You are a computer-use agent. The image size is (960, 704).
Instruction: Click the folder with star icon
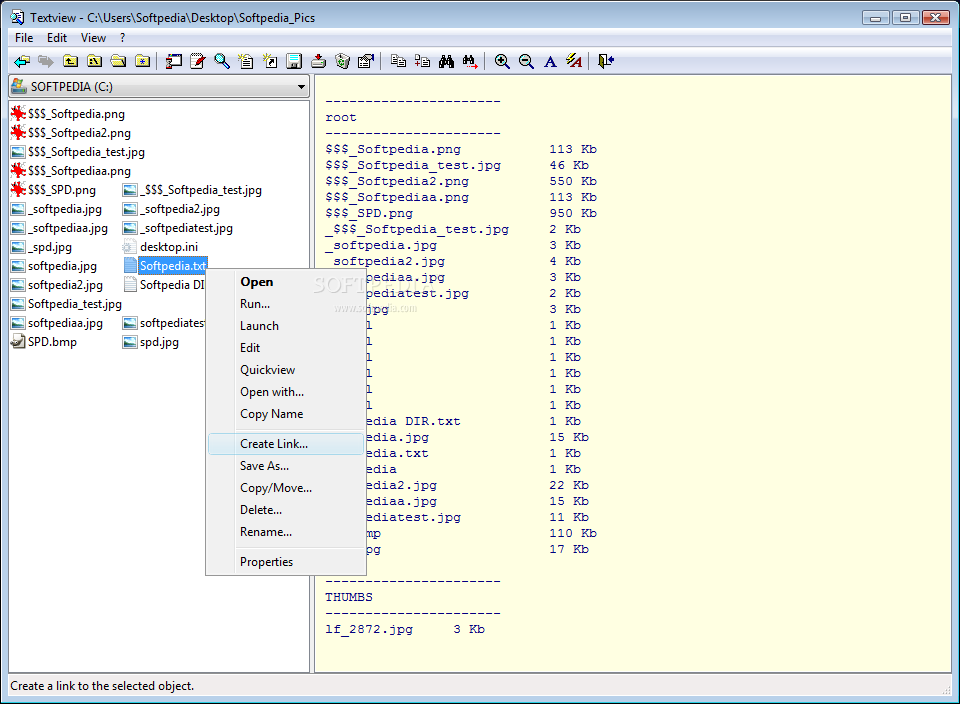click(x=142, y=61)
